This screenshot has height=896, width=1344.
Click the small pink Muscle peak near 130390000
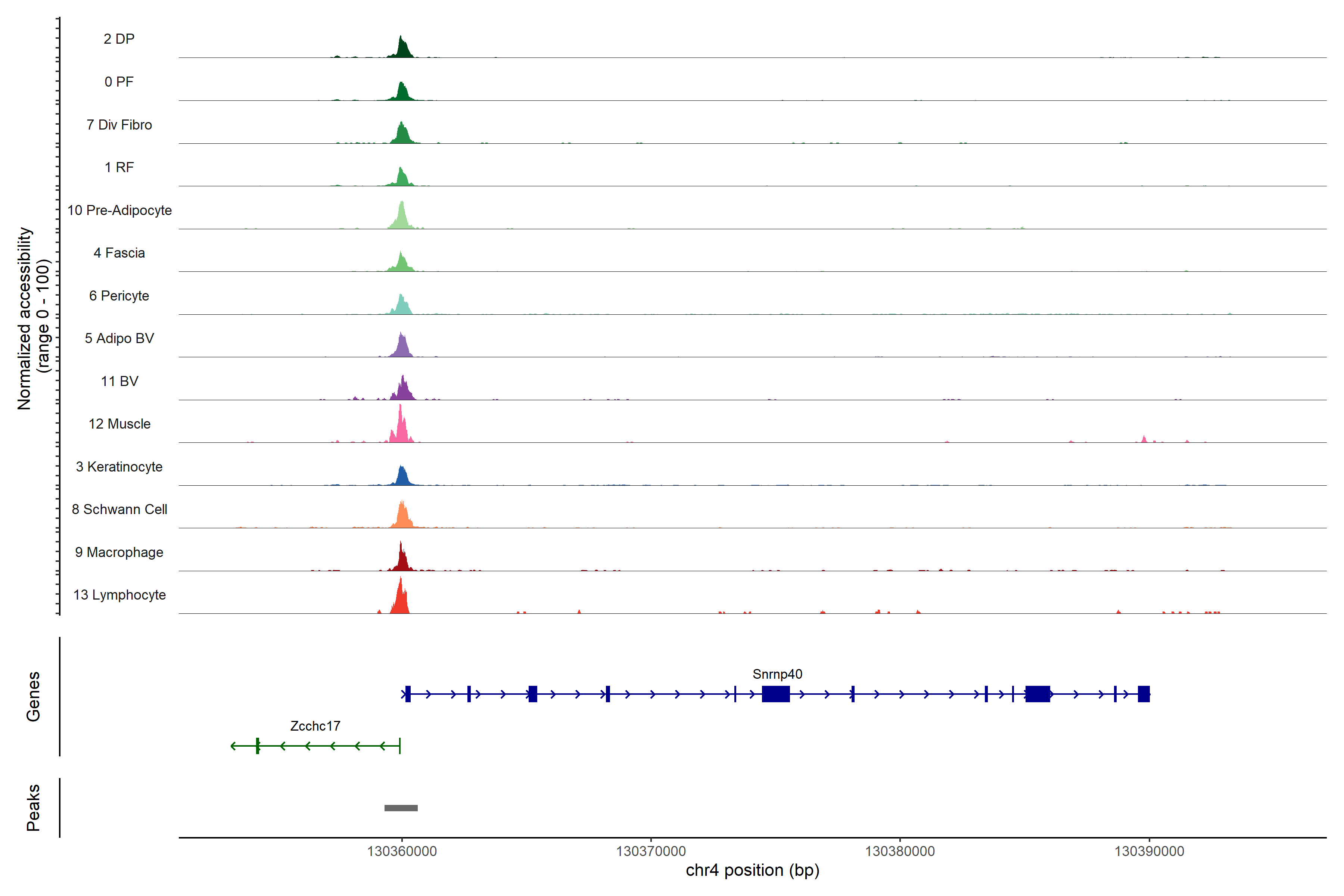1144,439
